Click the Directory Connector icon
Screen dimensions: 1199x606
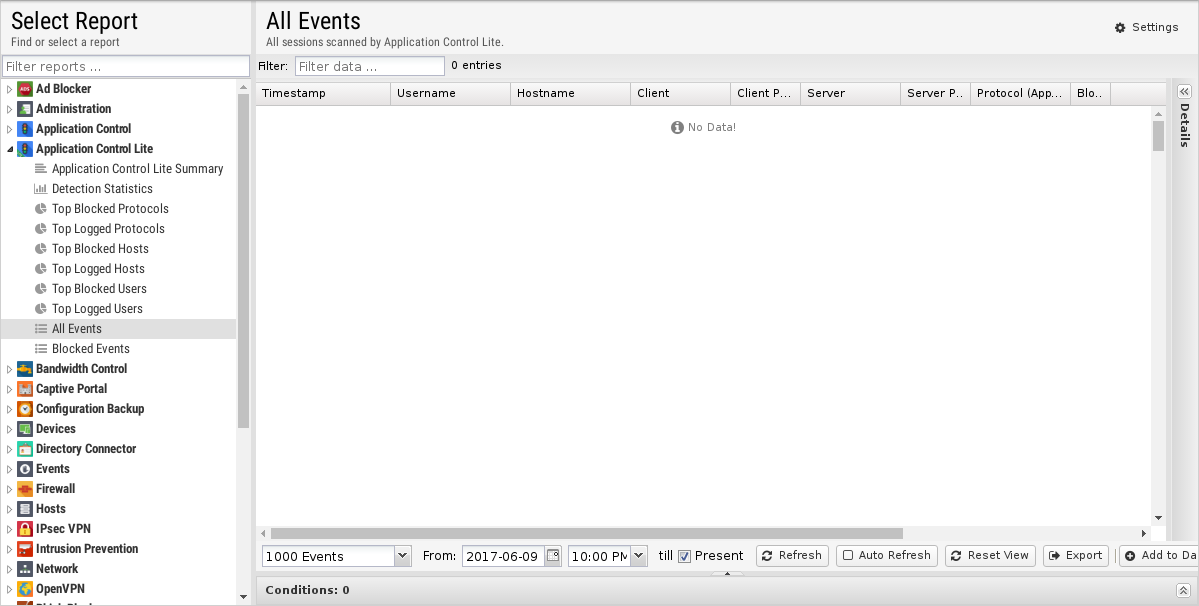pyautogui.click(x=25, y=449)
